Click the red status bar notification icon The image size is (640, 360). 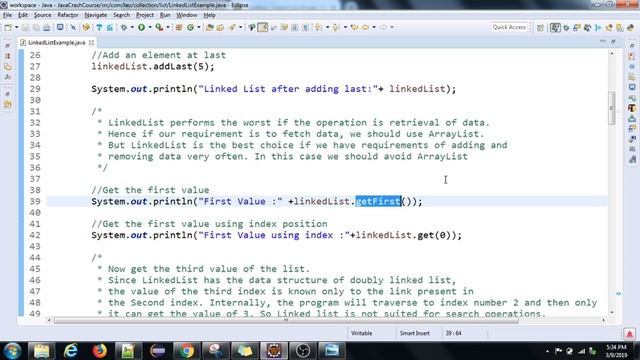[629, 334]
